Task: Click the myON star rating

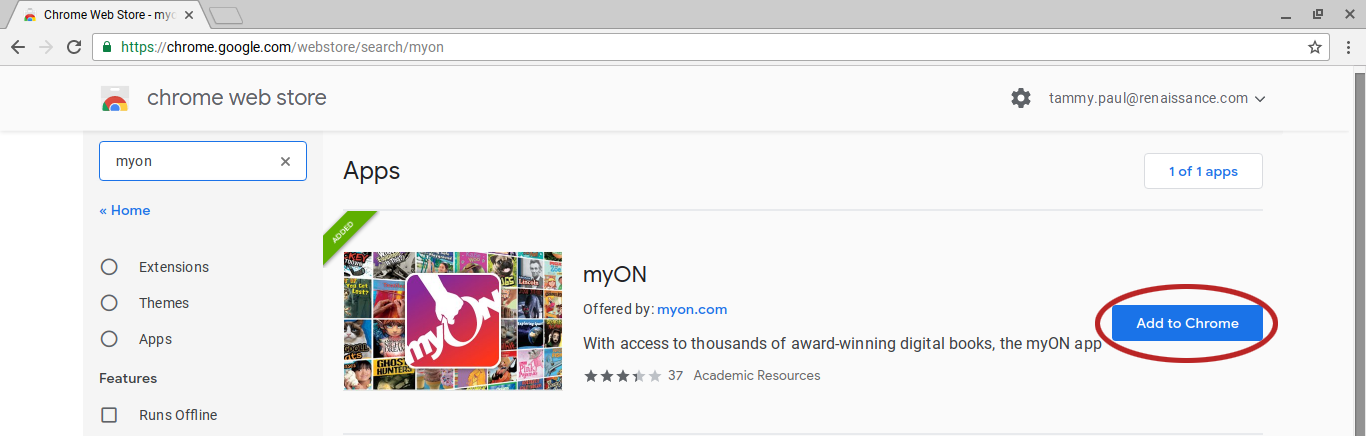Action: tap(623, 376)
